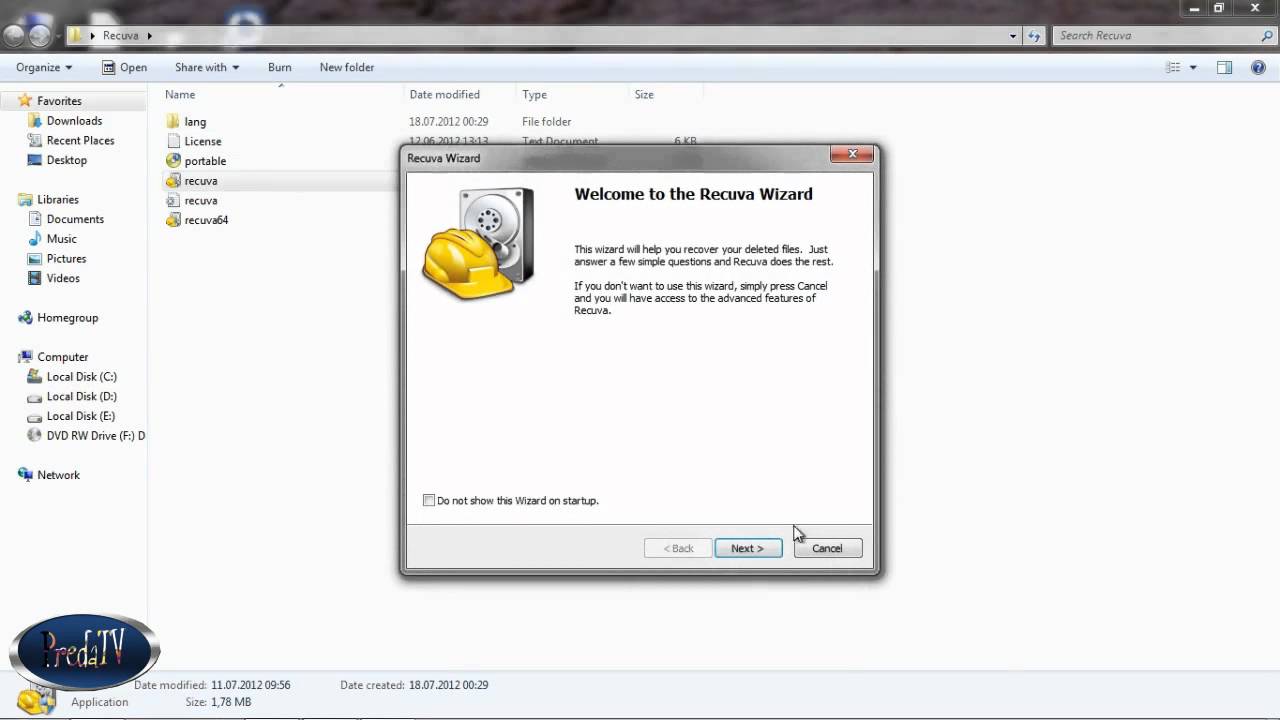Click Open in Explorer toolbar
The image size is (1280, 720).
pyautogui.click(x=124, y=67)
